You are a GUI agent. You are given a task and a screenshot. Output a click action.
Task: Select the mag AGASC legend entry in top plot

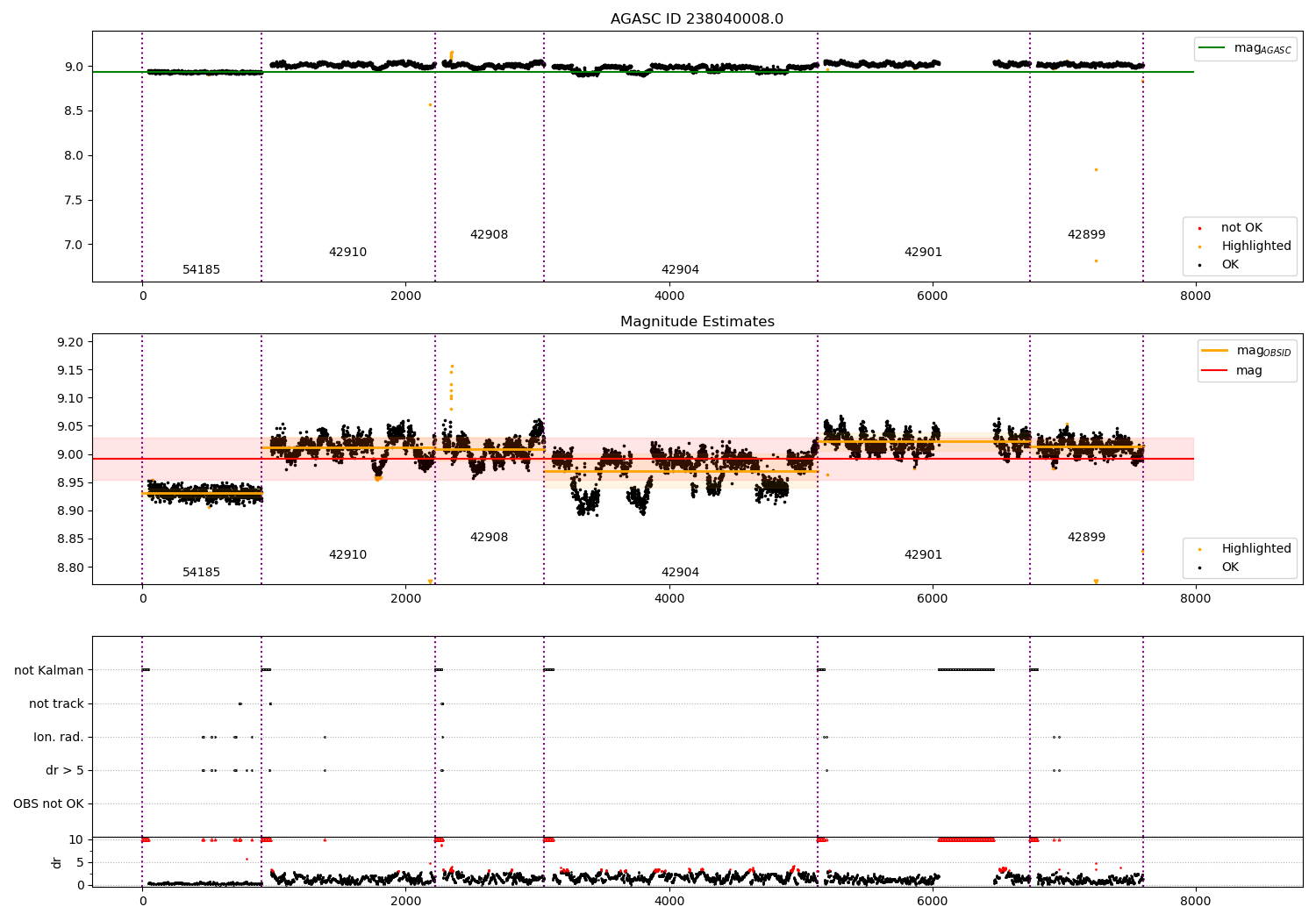click(1245, 48)
